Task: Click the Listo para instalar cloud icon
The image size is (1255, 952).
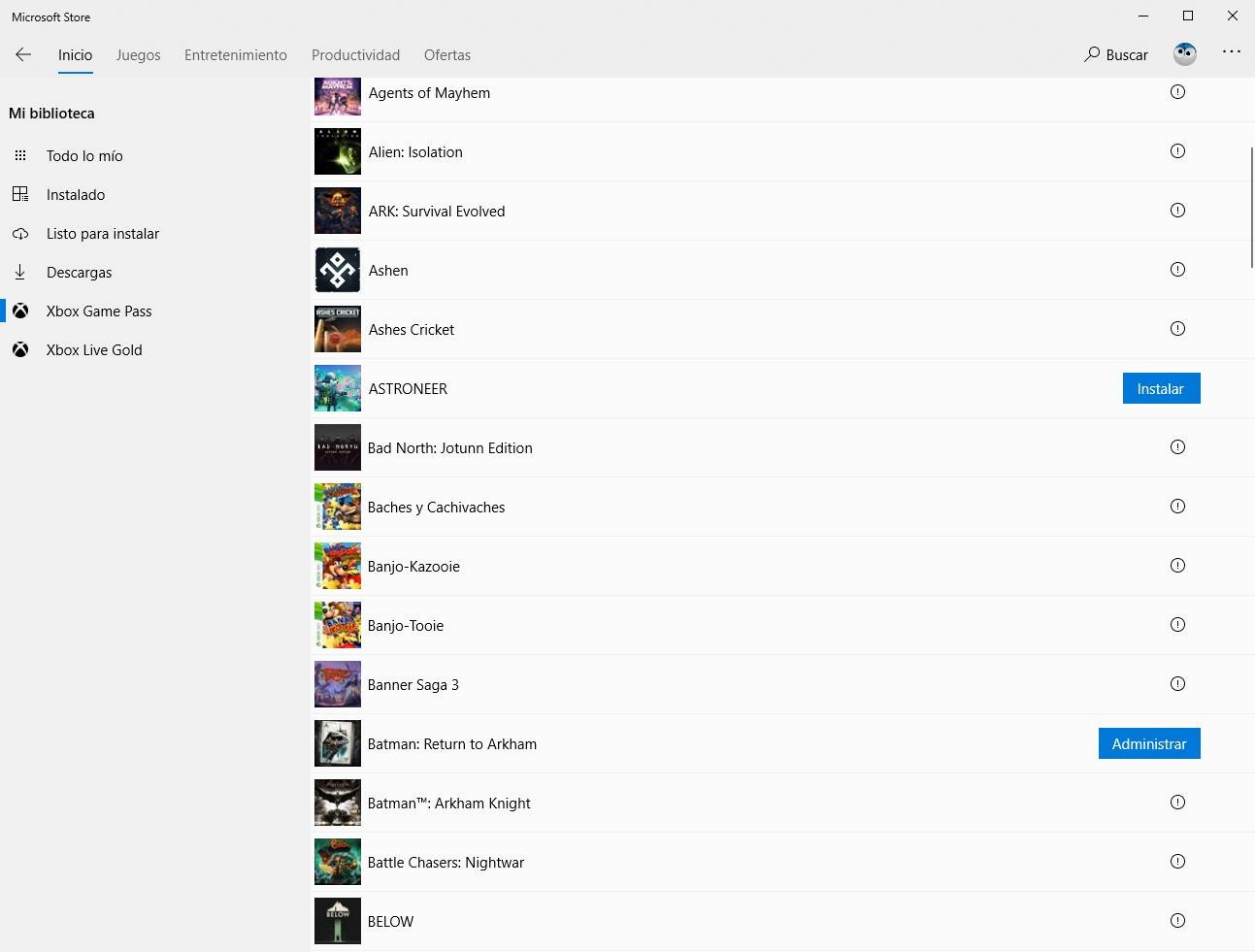Action: coord(20,234)
